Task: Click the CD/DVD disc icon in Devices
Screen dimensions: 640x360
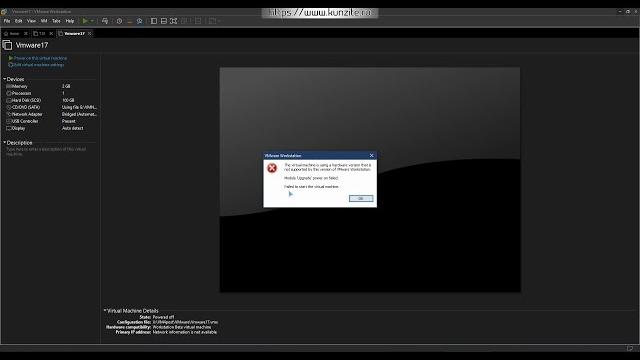Action: pyautogui.click(x=9, y=107)
